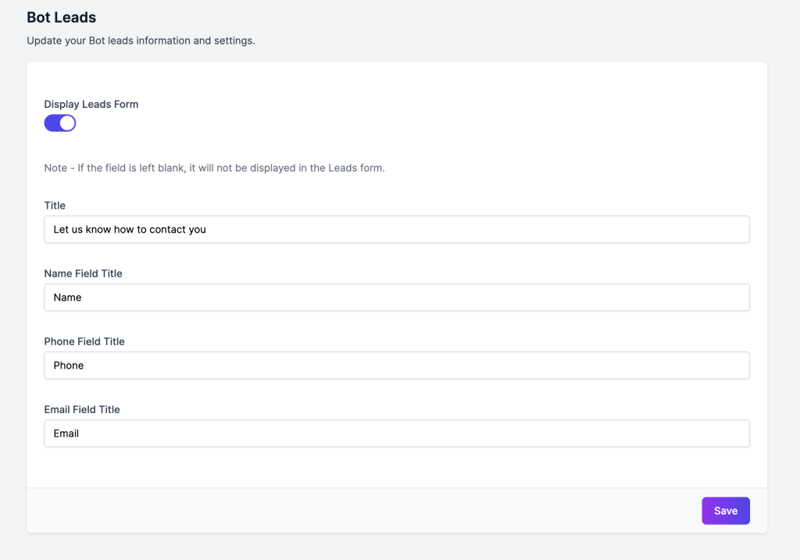Click the 'Update your Bot leads information' subtitle
800x560 pixels.
point(140,41)
